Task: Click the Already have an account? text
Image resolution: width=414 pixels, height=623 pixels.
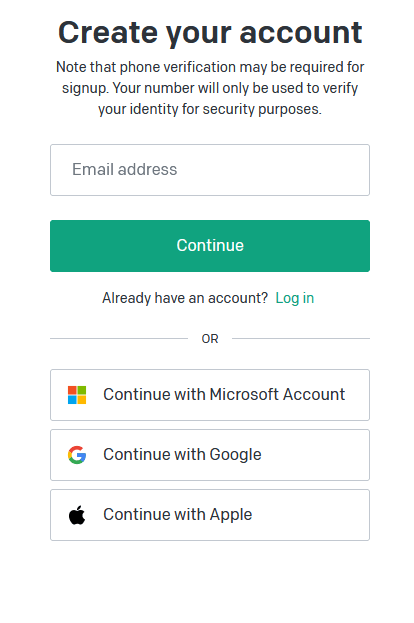Action: [x=185, y=298]
